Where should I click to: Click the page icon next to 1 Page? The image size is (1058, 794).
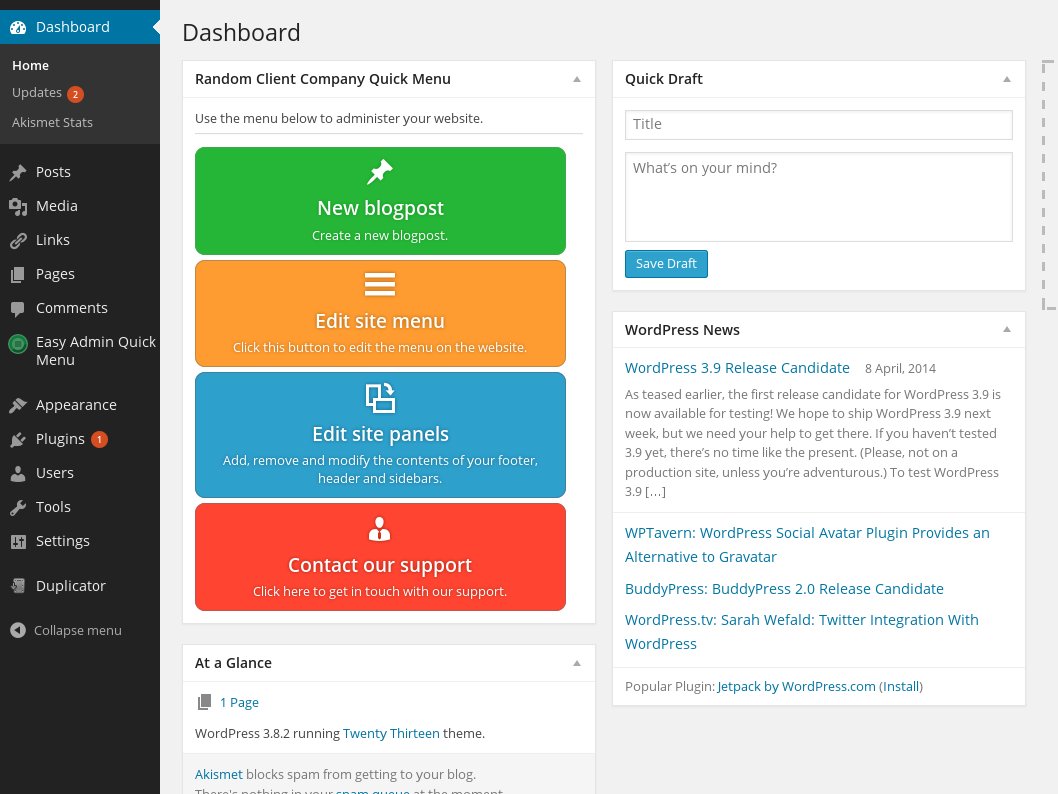point(204,702)
